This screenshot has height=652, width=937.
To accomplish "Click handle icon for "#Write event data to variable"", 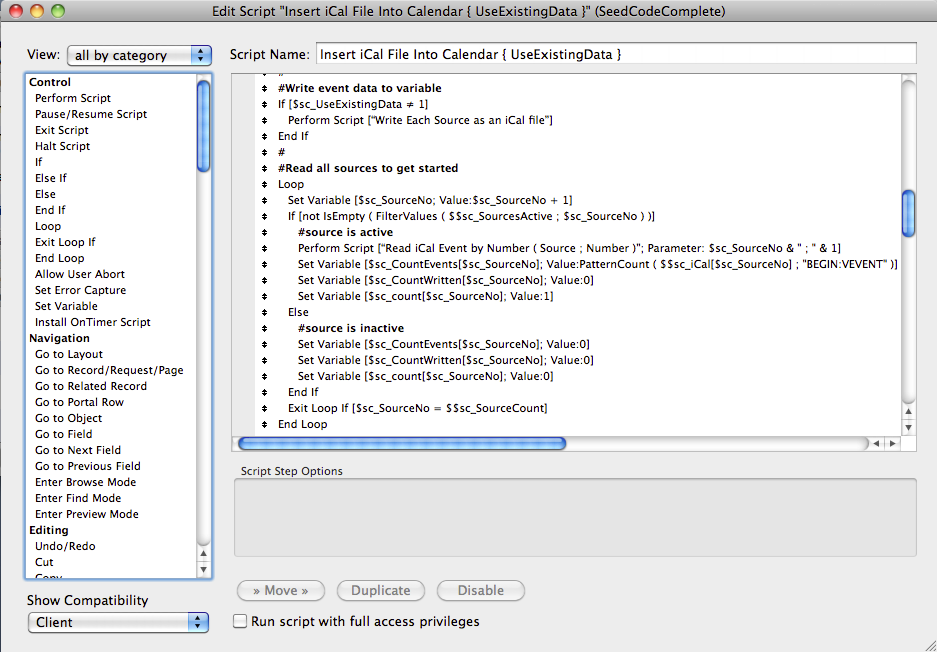I will [265, 88].
